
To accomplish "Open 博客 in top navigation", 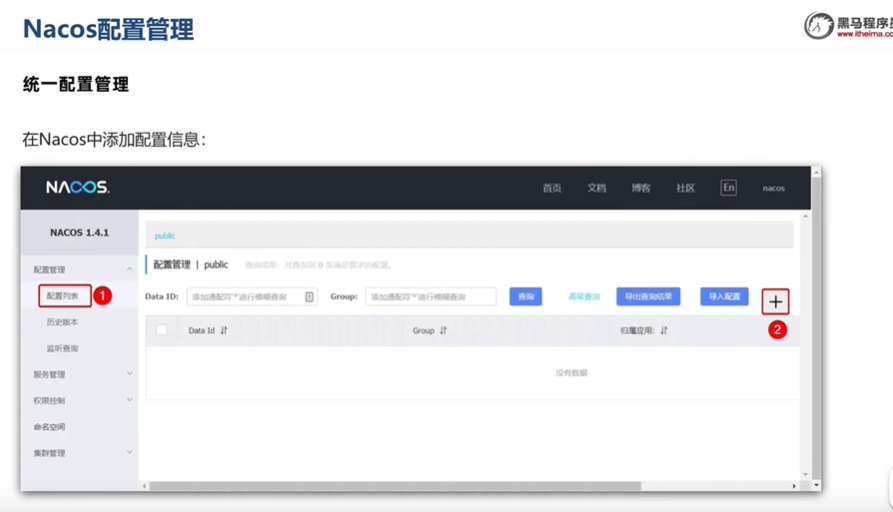I will click(641, 188).
